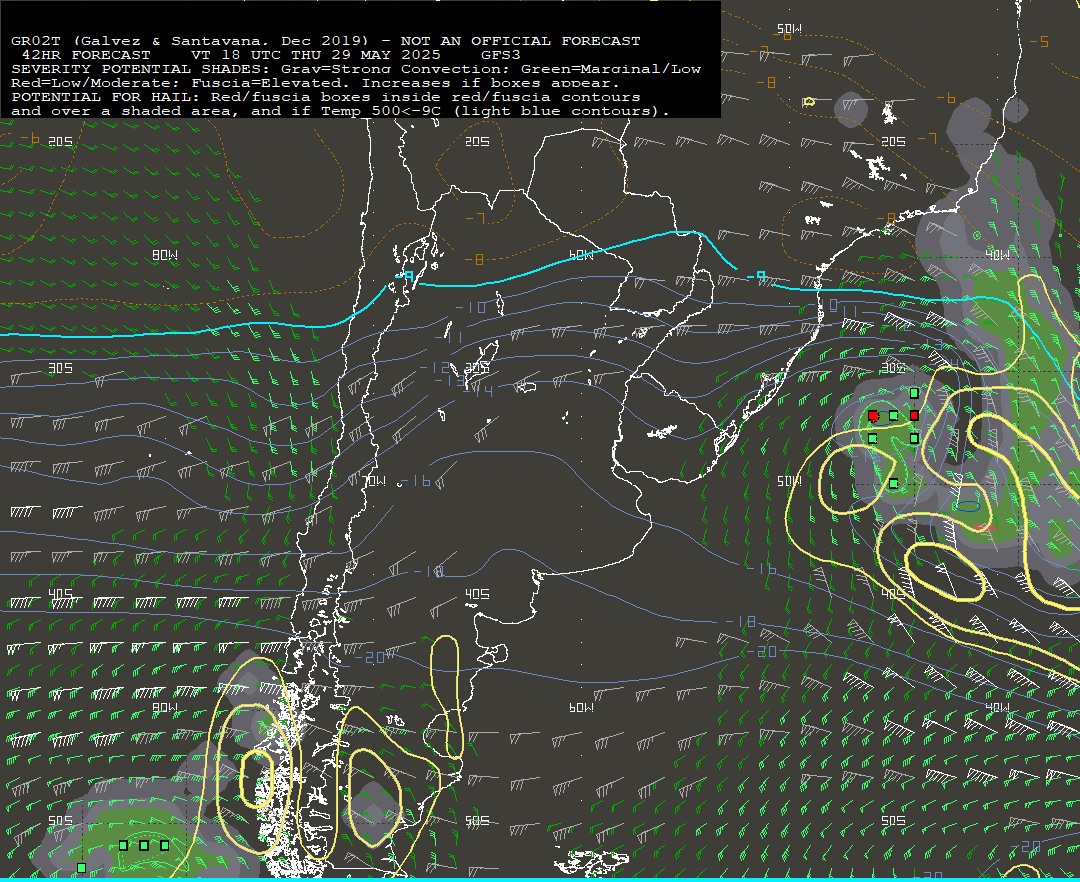Click the rightmost red hail box
The image size is (1080, 882).
click(x=915, y=415)
